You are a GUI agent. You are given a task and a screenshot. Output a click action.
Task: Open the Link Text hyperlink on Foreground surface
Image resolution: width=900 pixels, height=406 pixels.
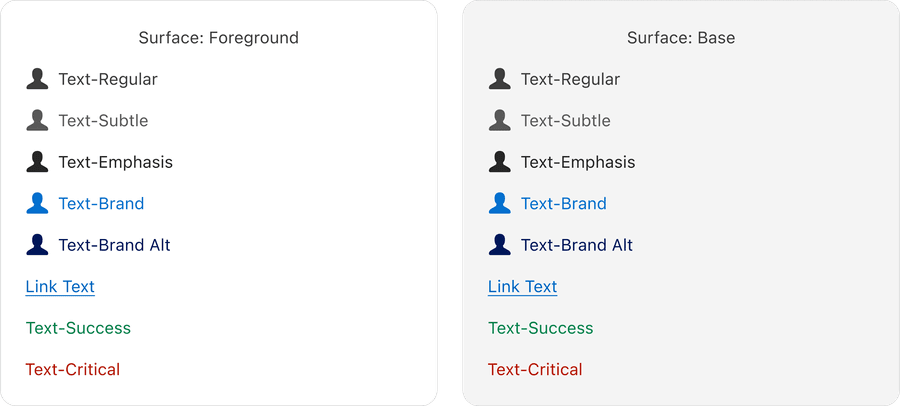60,287
